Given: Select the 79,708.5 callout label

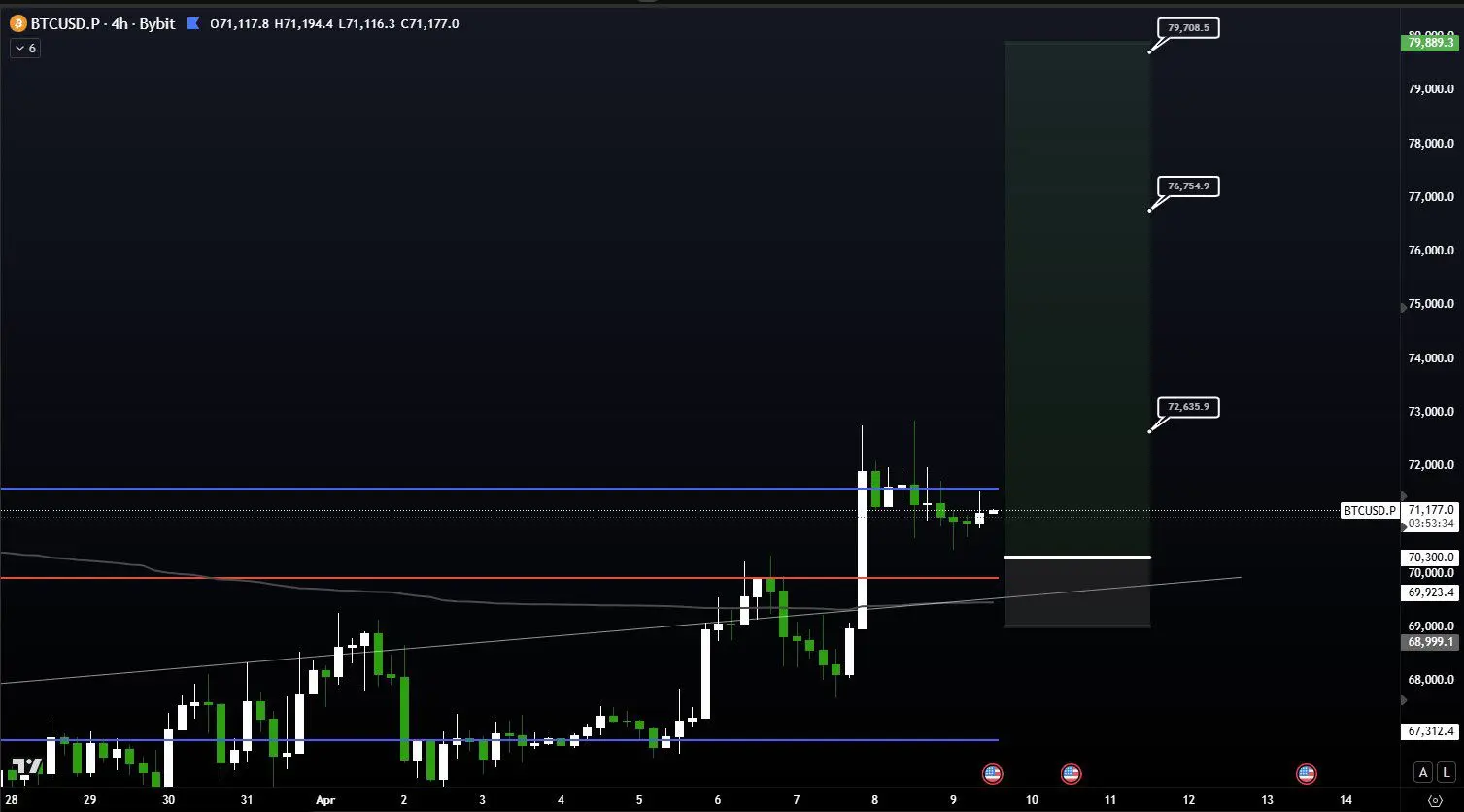Looking at the screenshot, I should 1188,28.
